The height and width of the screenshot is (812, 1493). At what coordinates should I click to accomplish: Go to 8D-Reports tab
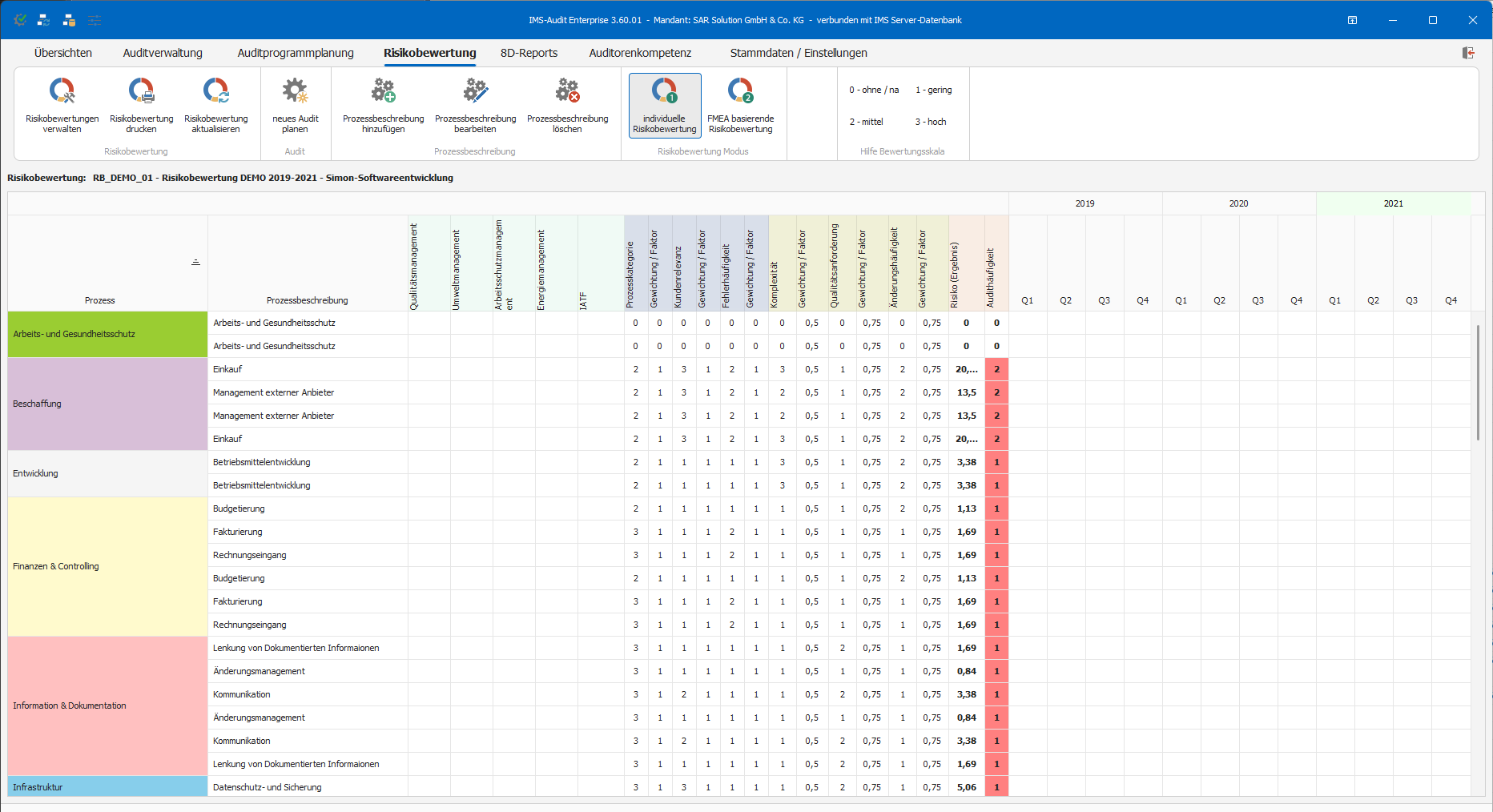point(529,53)
